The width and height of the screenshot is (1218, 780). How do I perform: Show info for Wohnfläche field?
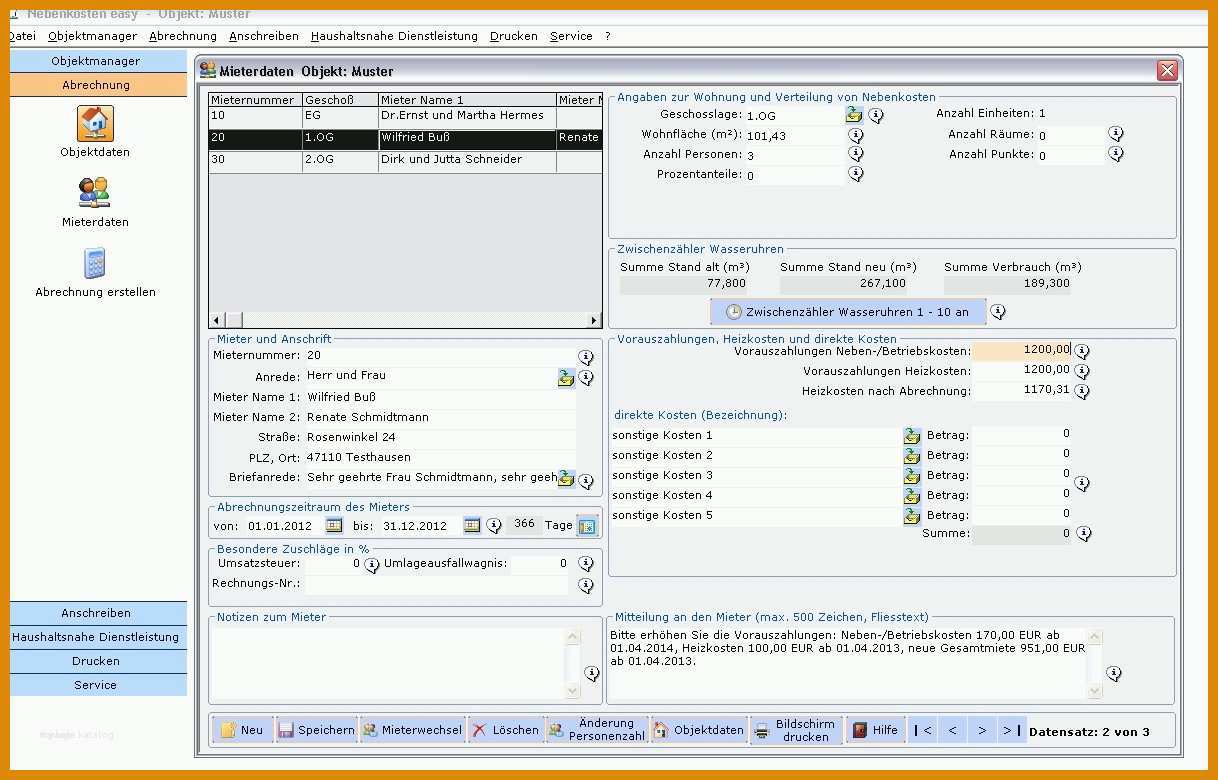tap(856, 135)
